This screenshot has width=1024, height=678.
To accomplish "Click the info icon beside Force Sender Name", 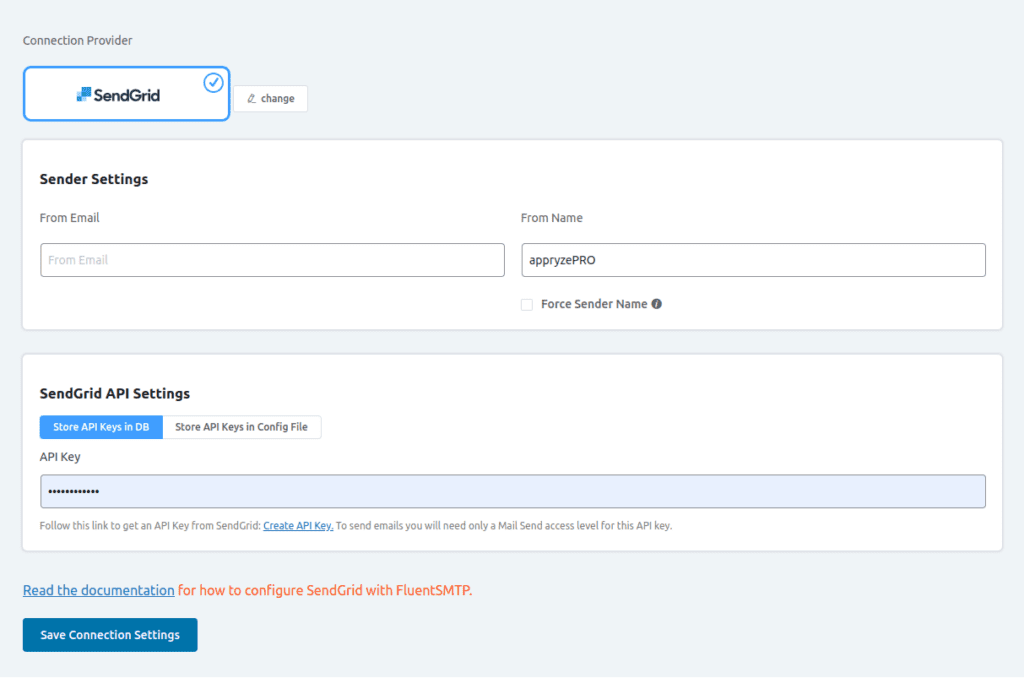I will 656,304.
